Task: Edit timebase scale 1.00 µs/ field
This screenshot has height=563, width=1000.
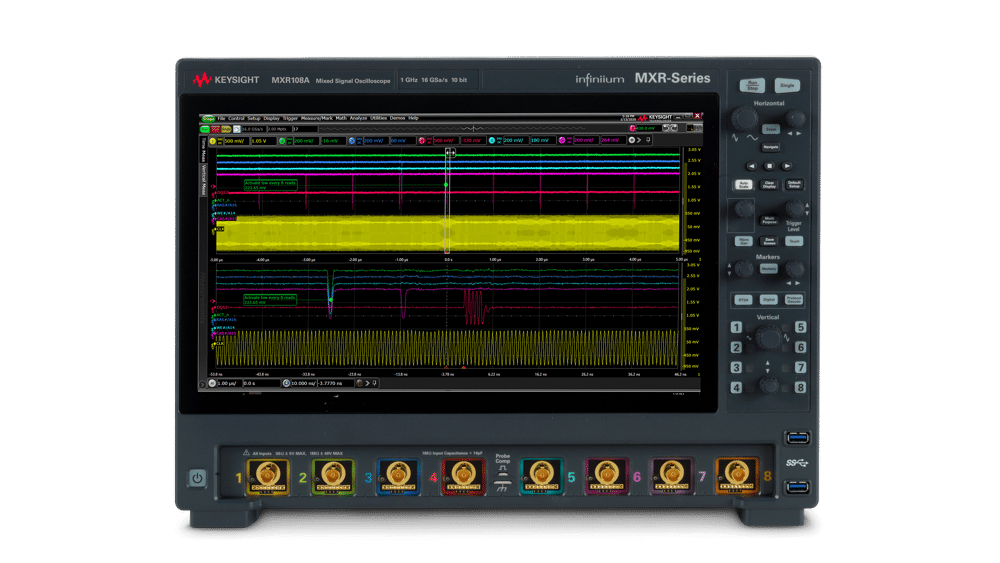Action: (x=229, y=383)
